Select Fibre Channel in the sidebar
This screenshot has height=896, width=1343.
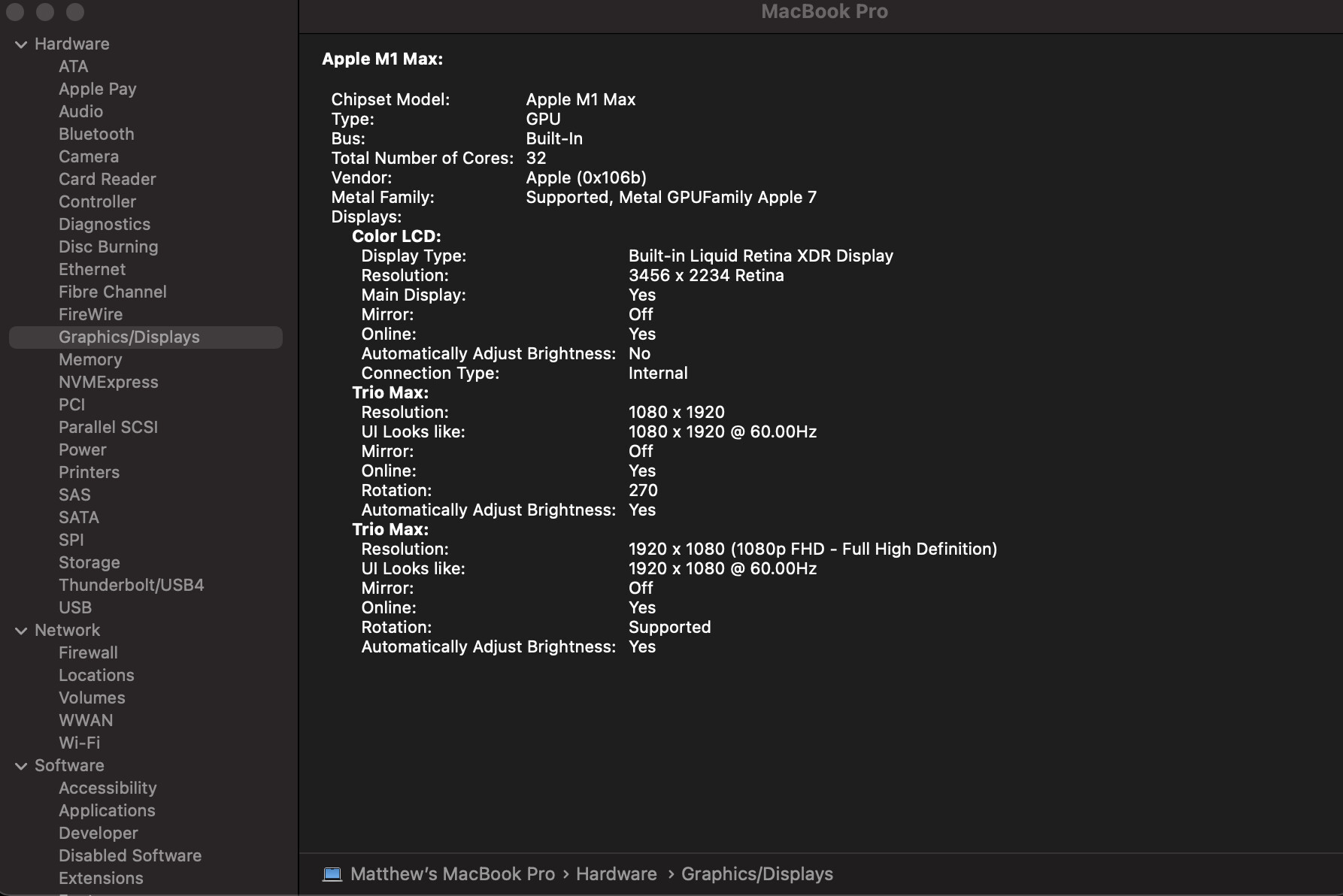point(113,292)
